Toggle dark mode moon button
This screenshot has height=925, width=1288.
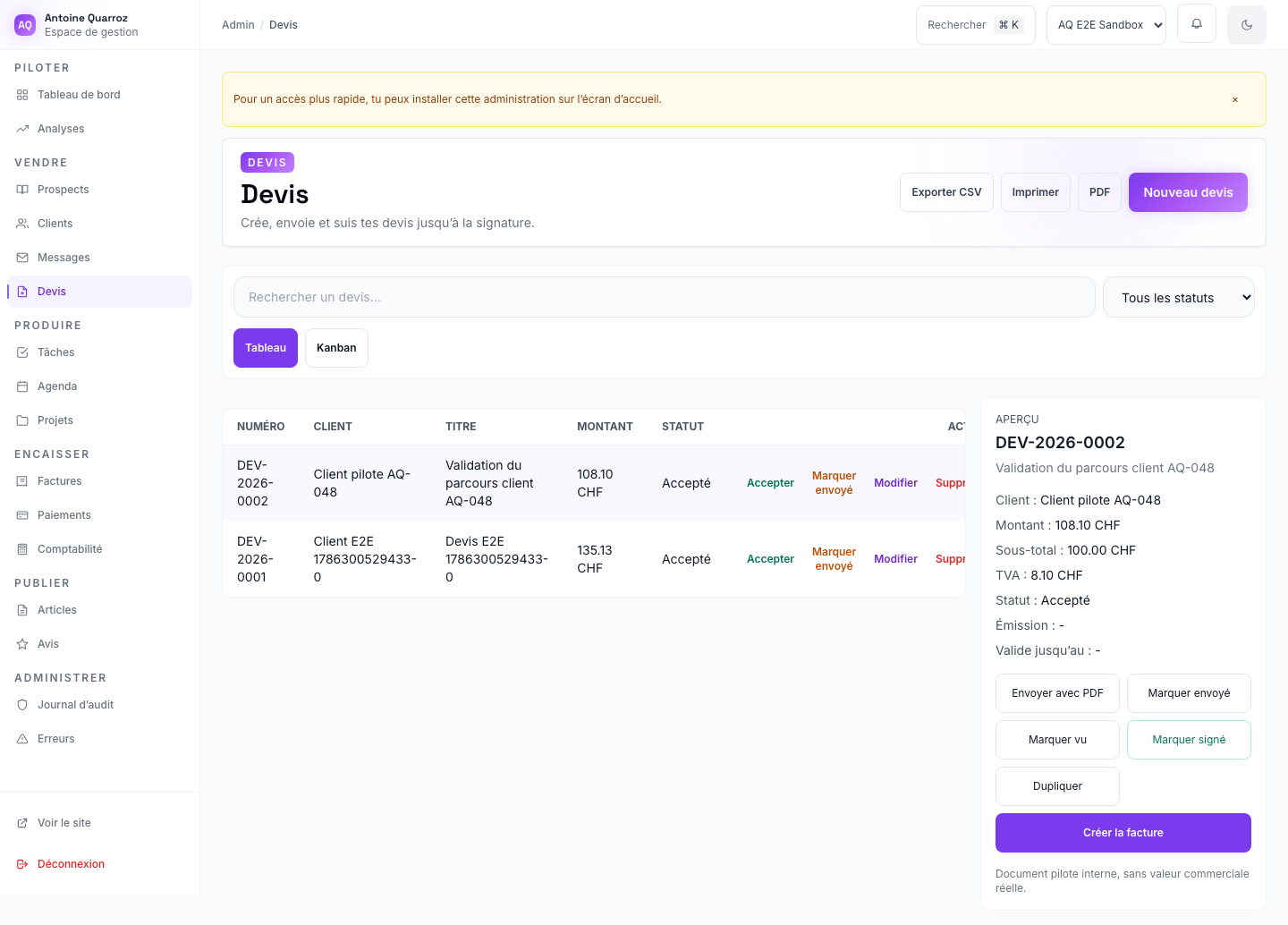point(1247,25)
